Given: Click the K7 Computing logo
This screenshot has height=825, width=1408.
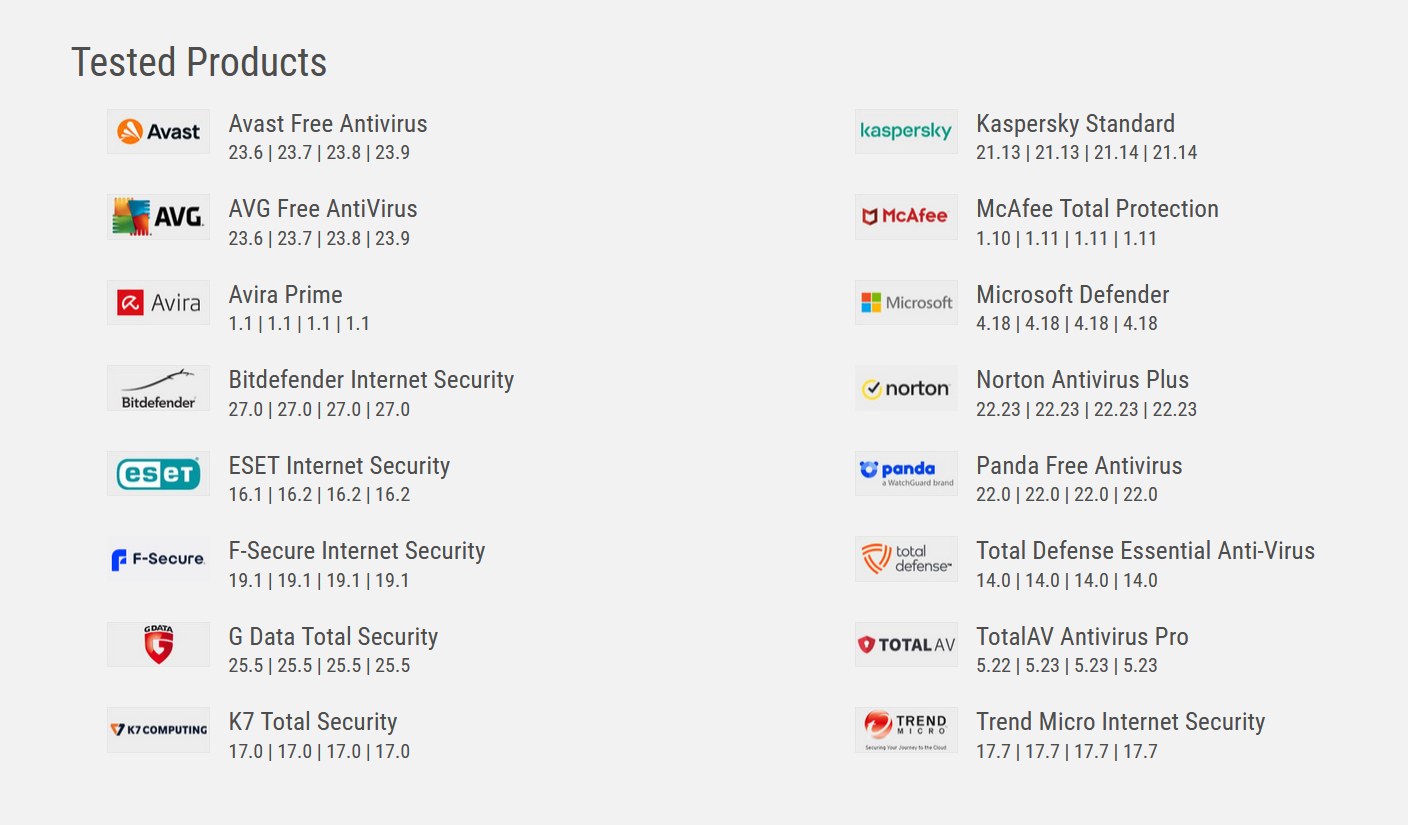Looking at the screenshot, I should 159,730.
